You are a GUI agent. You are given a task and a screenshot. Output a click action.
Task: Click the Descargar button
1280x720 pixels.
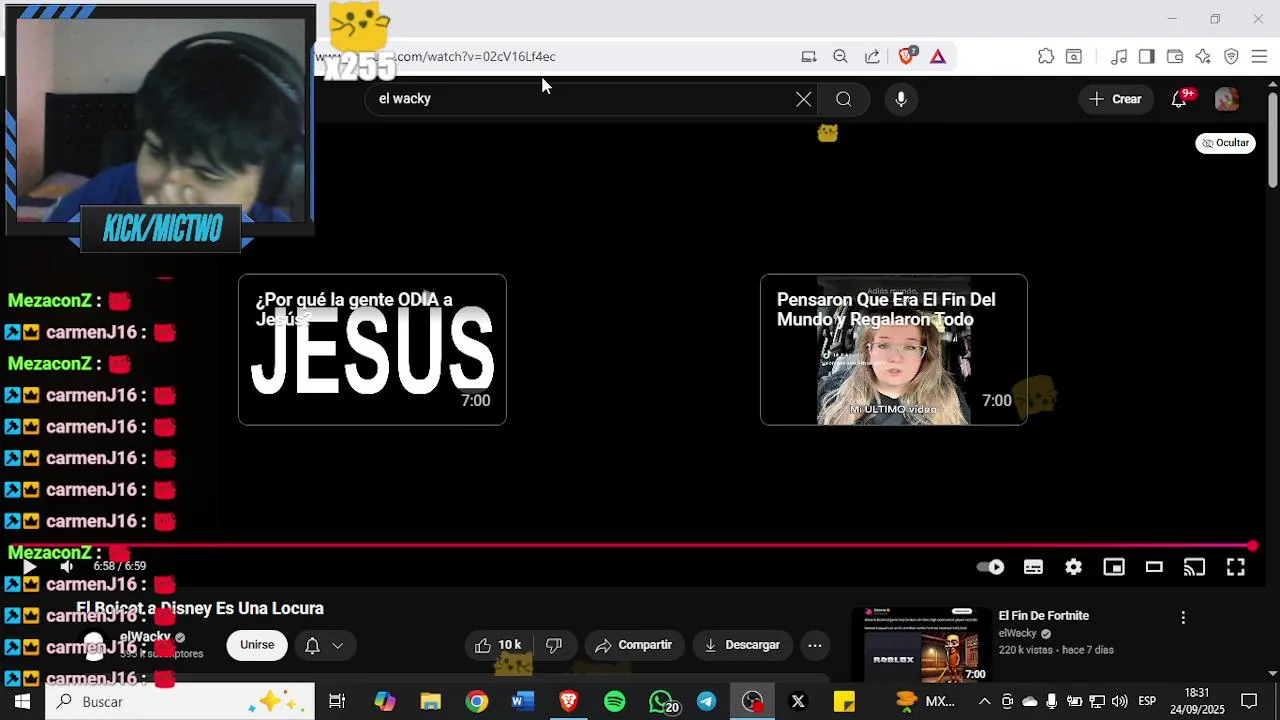[x=742, y=645]
